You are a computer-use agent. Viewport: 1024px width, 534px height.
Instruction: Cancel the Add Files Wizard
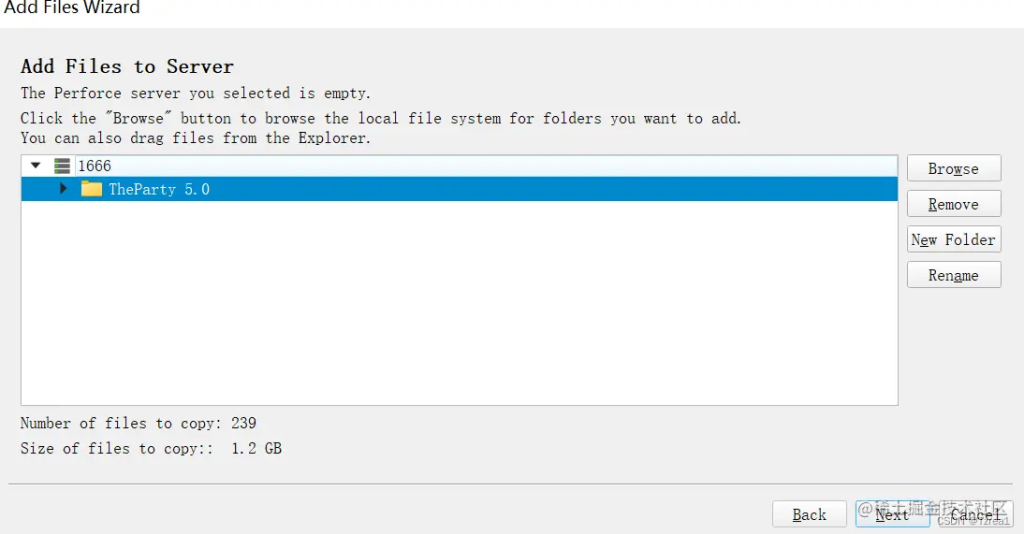click(x=975, y=514)
